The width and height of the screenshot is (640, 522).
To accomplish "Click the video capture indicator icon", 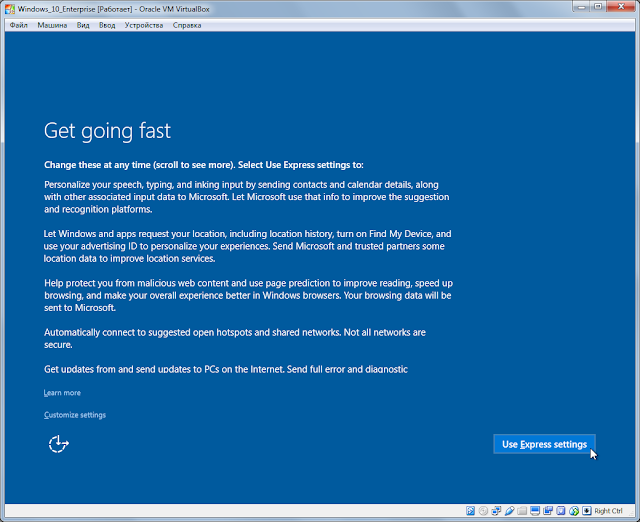I will [548, 511].
